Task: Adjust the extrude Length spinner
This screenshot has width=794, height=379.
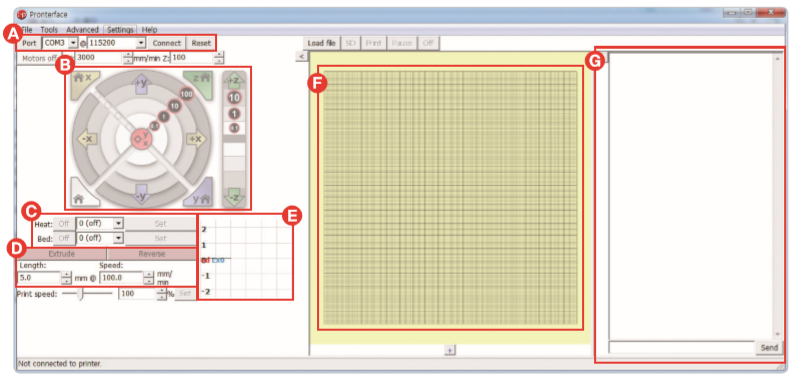Action: coord(66,278)
